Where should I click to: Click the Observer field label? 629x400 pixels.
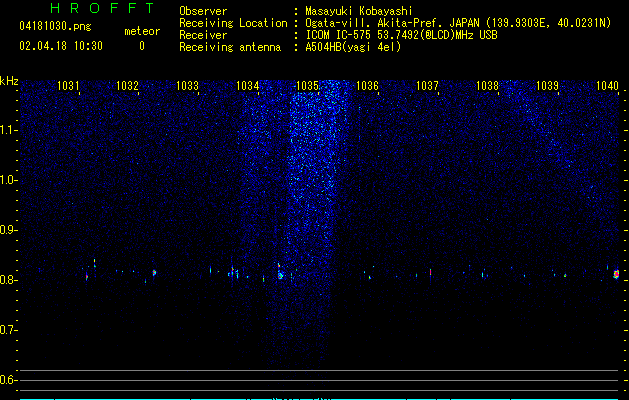[x=203, y=11]
